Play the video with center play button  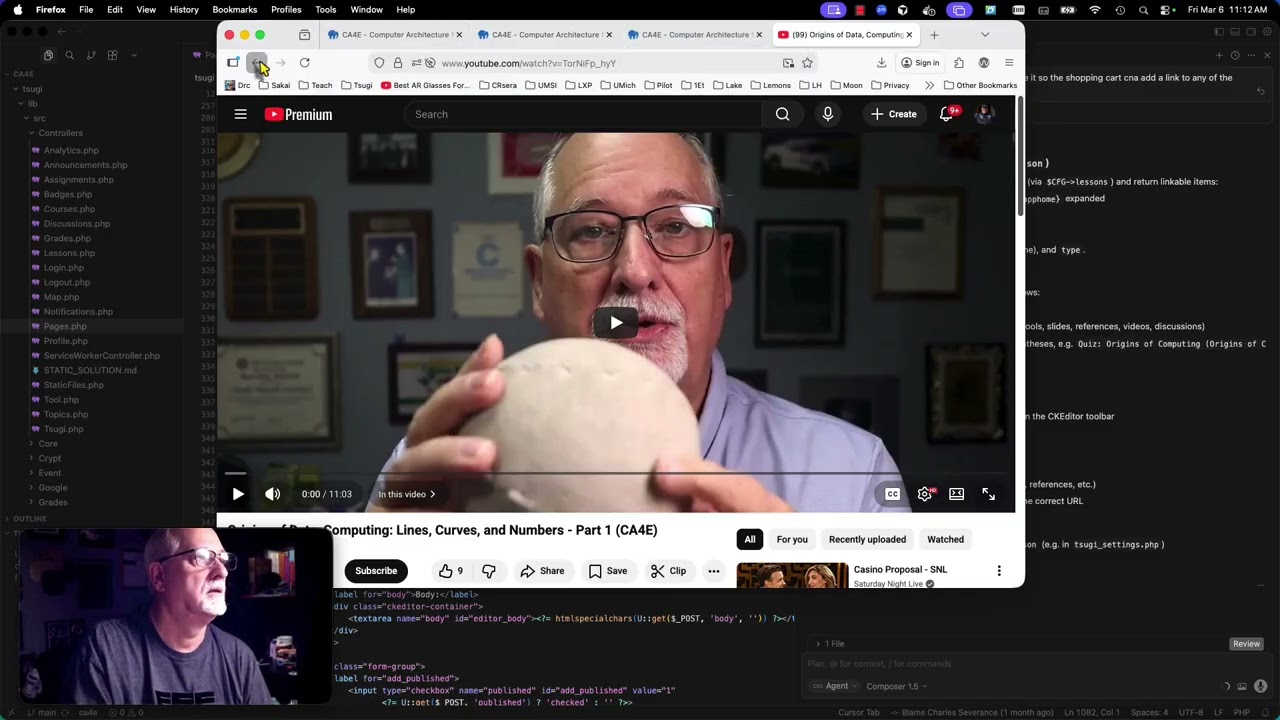616,322
